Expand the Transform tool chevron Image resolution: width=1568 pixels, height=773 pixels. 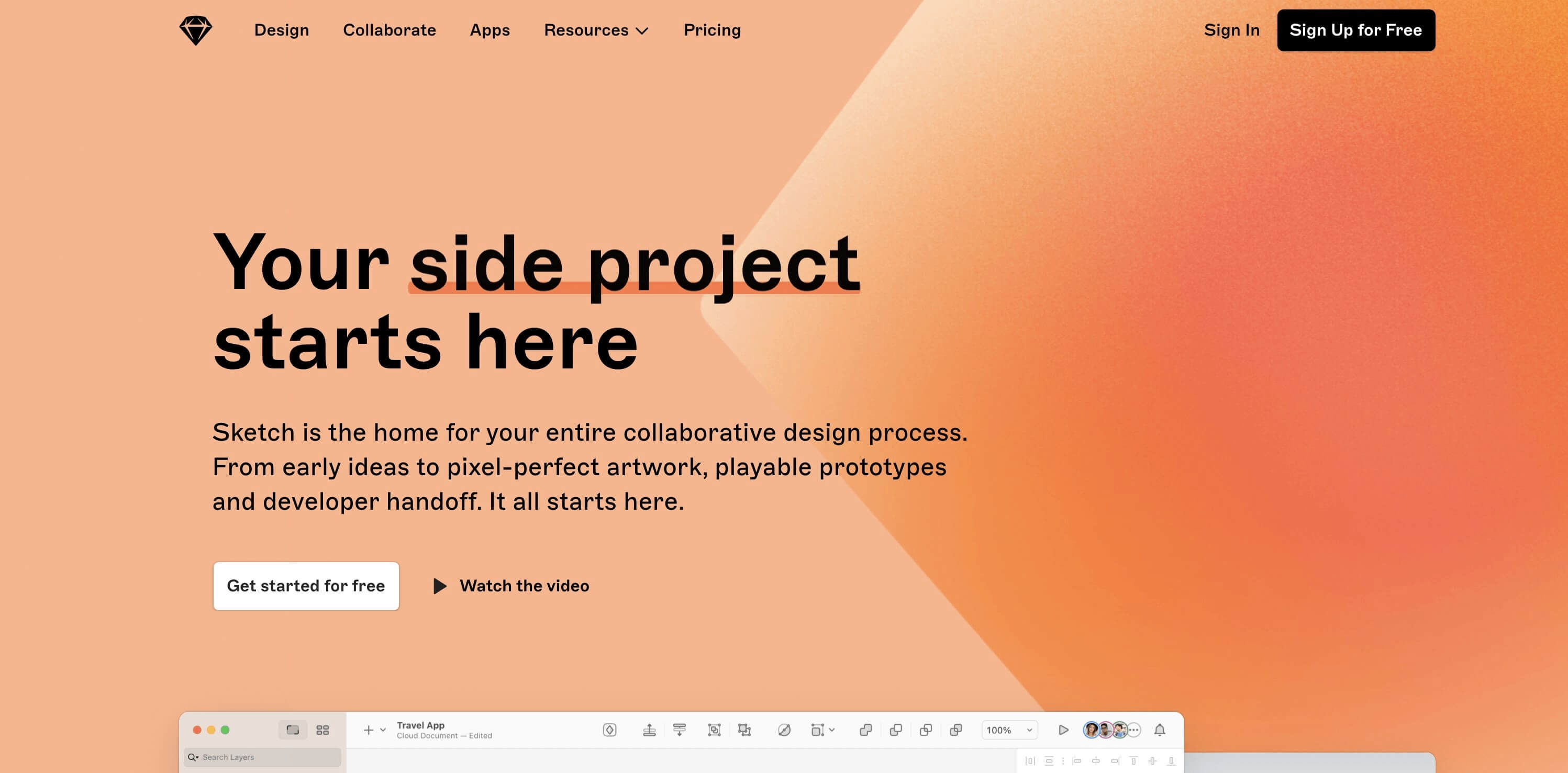(832, 730)
